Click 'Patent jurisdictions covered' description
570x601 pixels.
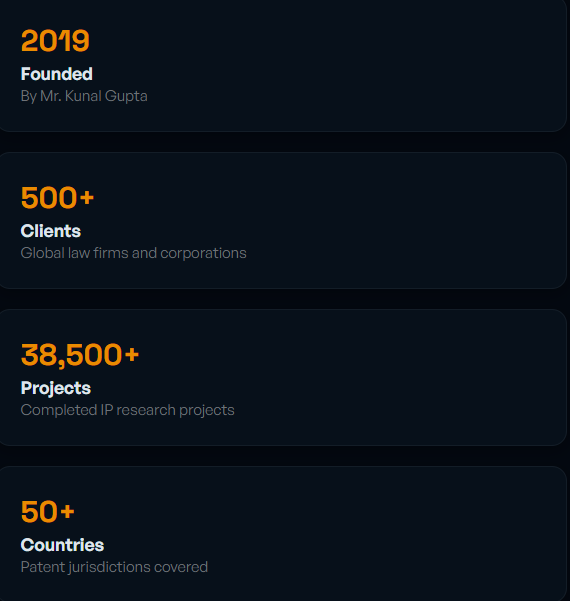pyautogui.click(x=114, y=567)
